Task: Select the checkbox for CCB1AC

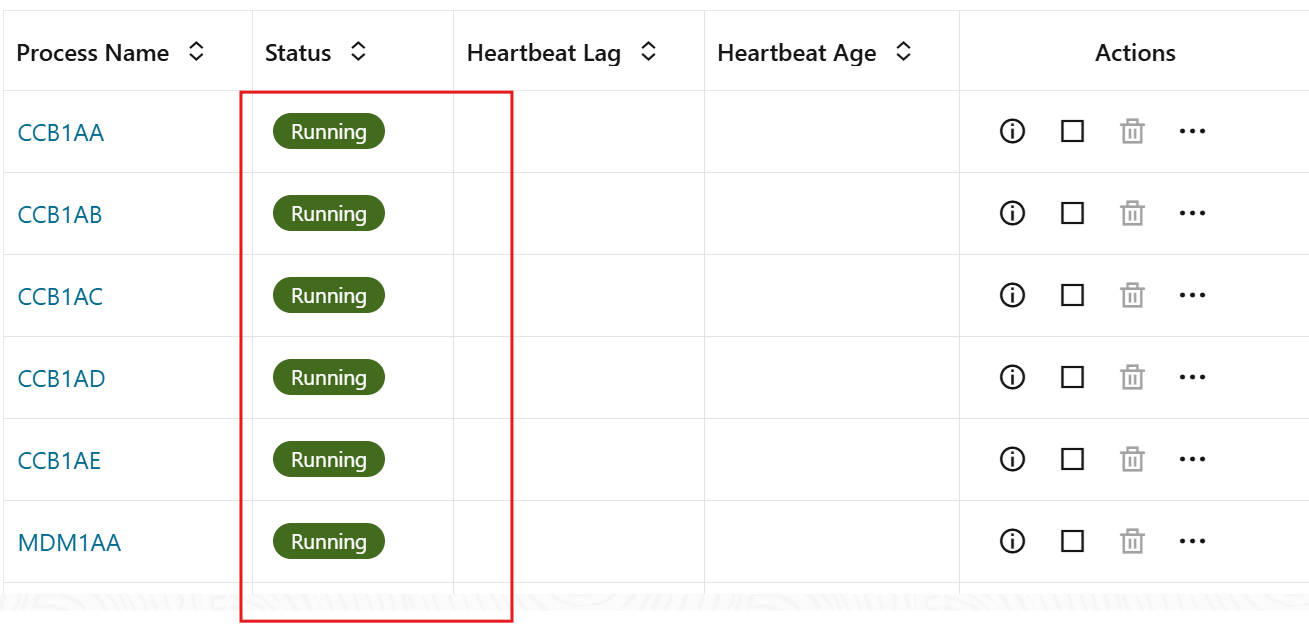Action: (1071, 295)
